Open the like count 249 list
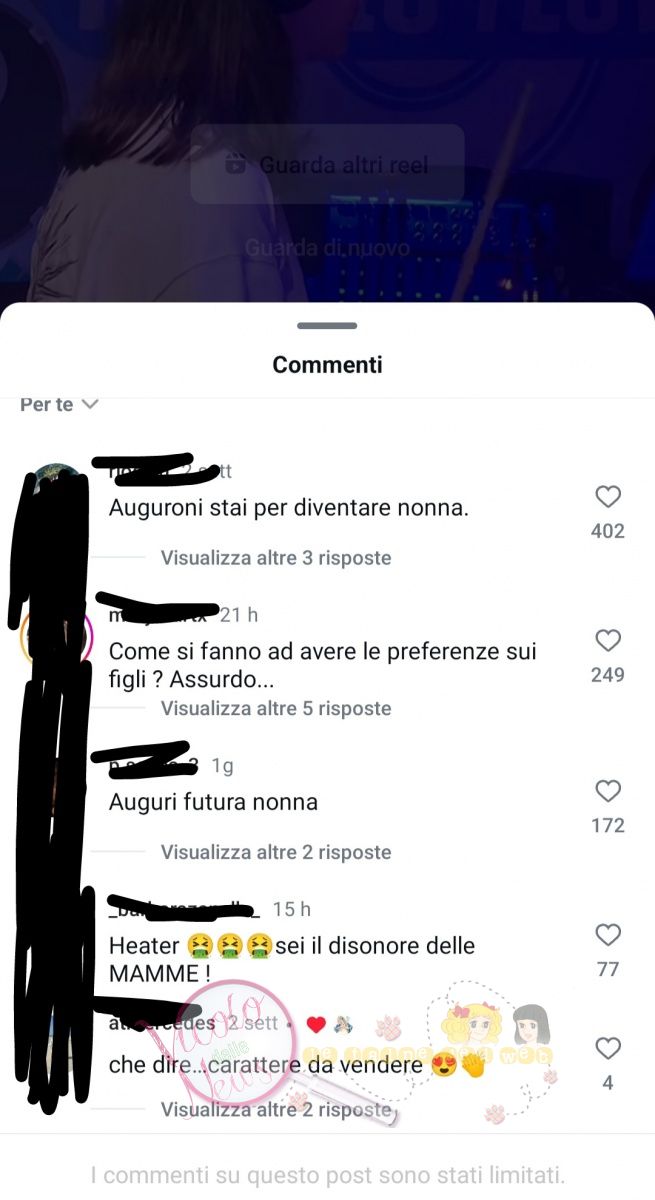Viewport: 655px width, 1200px height. click(608, 675)
